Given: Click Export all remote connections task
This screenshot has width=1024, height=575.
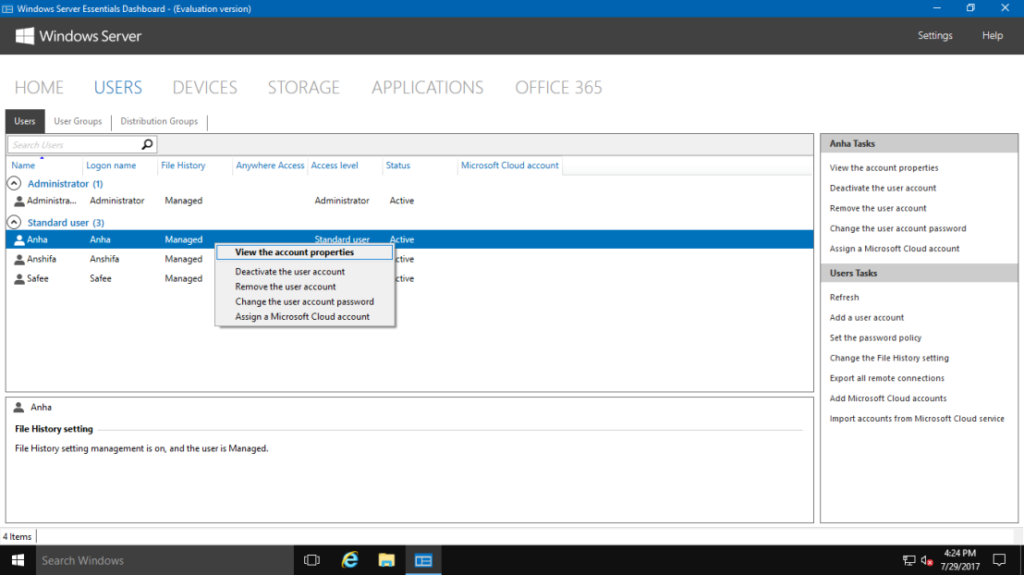Looking at the screenshot, I should tap(886, 378).
